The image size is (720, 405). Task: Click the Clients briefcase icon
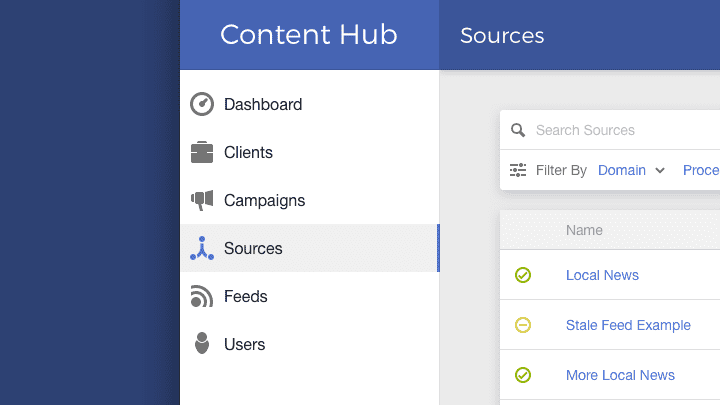pyautogui.click(x=202, y=152)
